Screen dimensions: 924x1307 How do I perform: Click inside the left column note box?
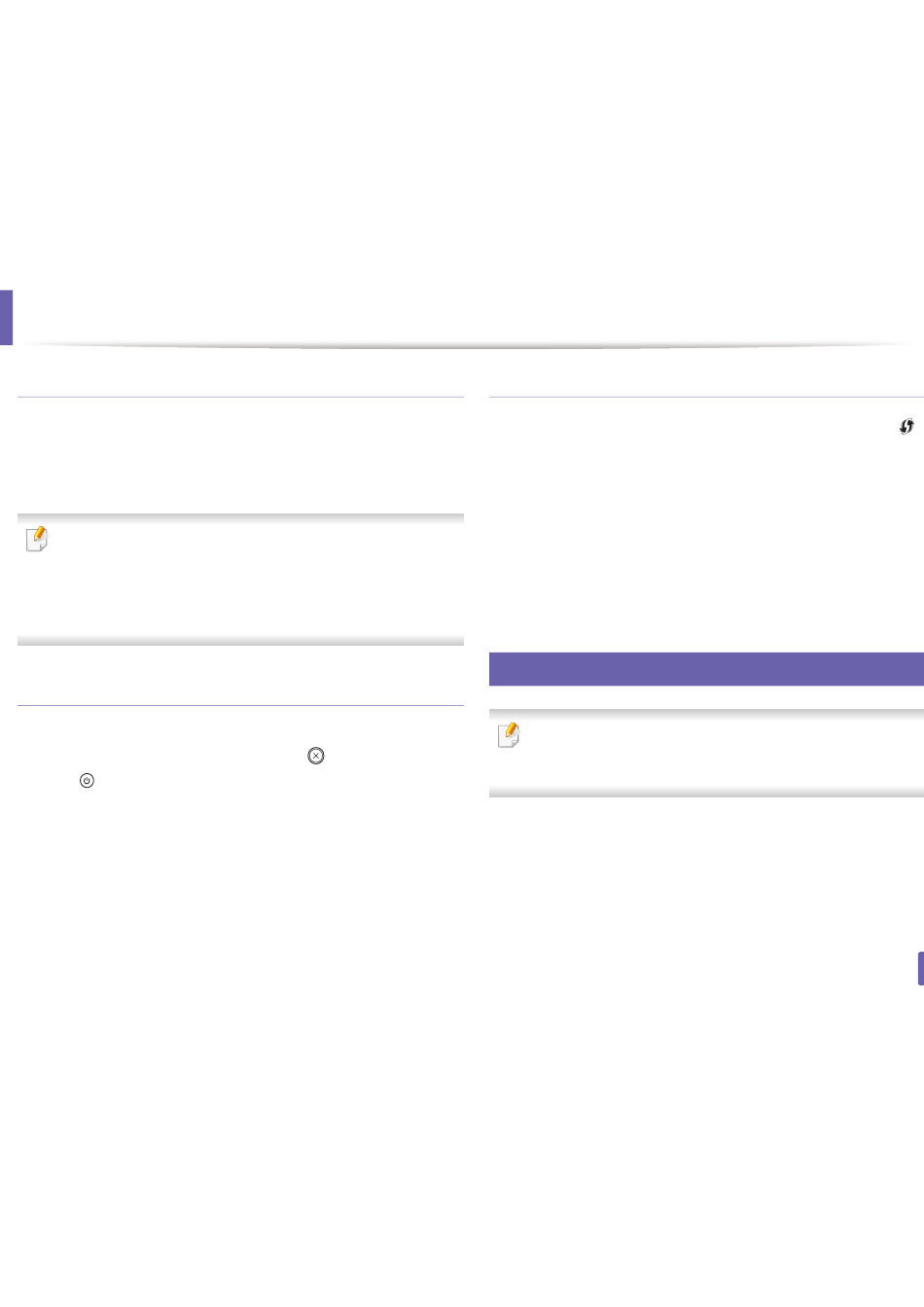(x=240, y=580)
